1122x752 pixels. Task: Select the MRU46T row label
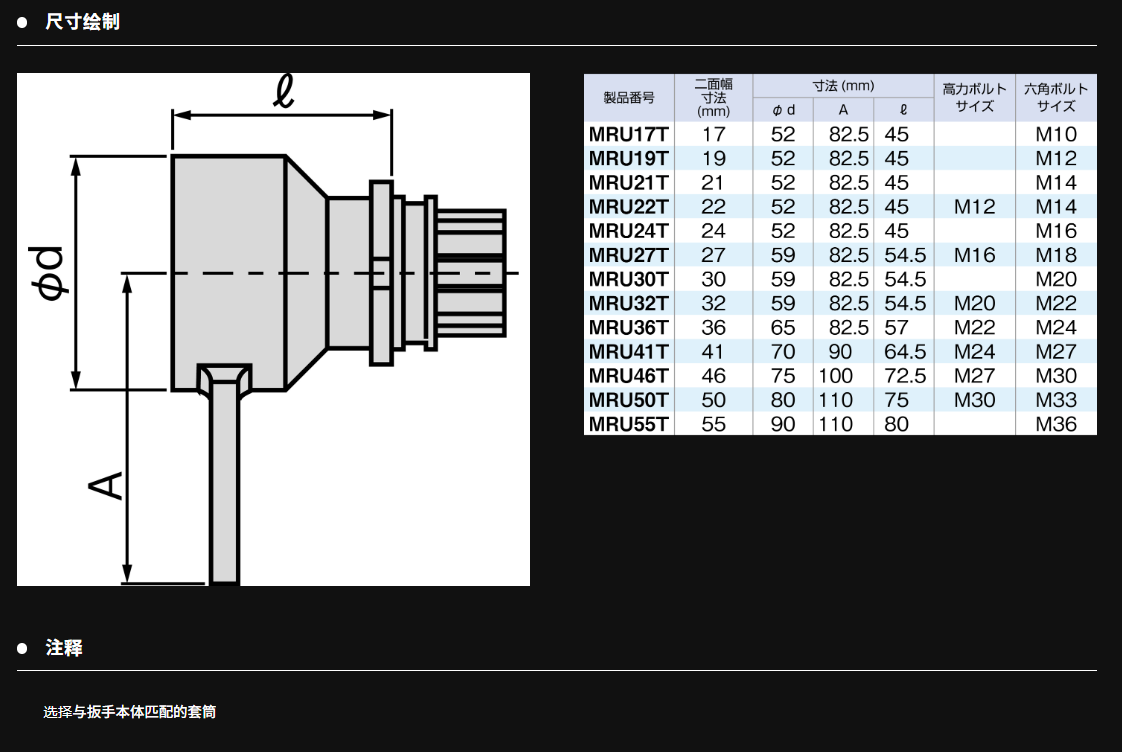(628, 376)
